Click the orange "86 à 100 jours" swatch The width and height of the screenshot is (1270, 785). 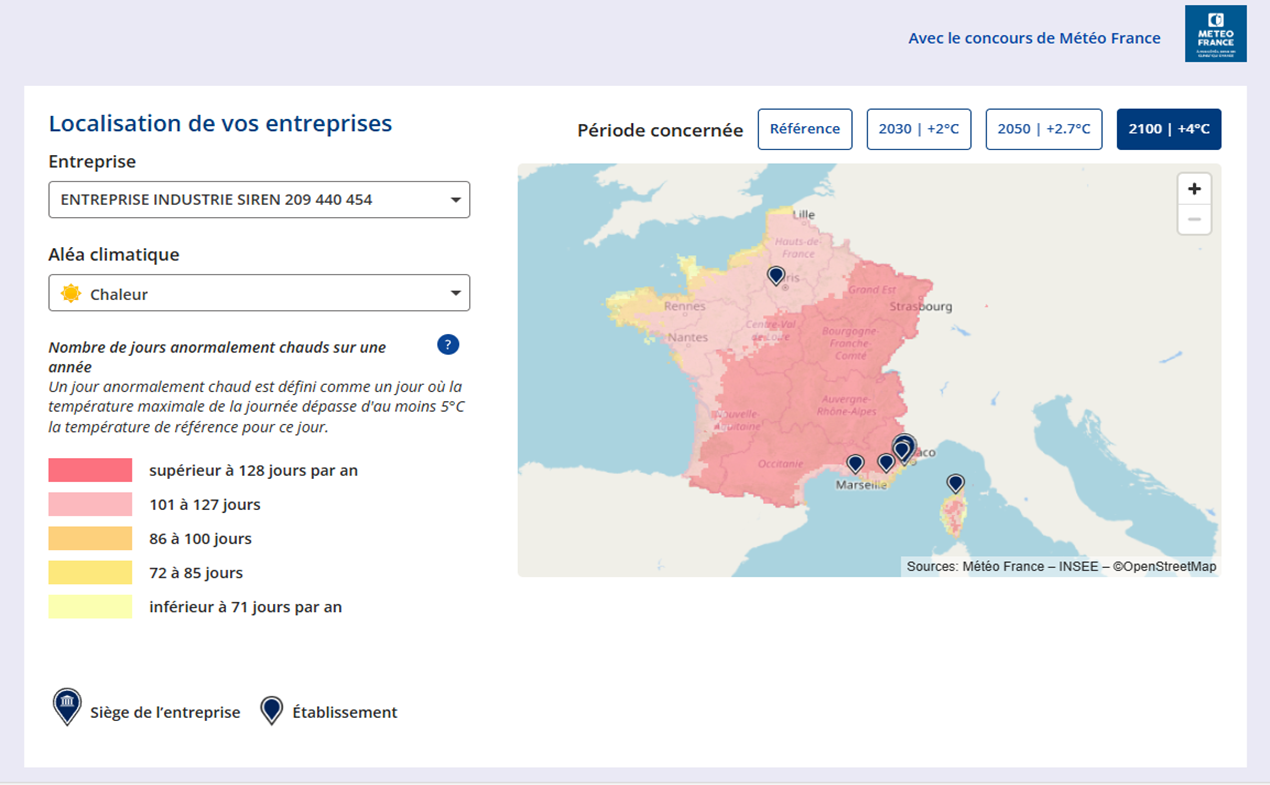tap(90, 539)
